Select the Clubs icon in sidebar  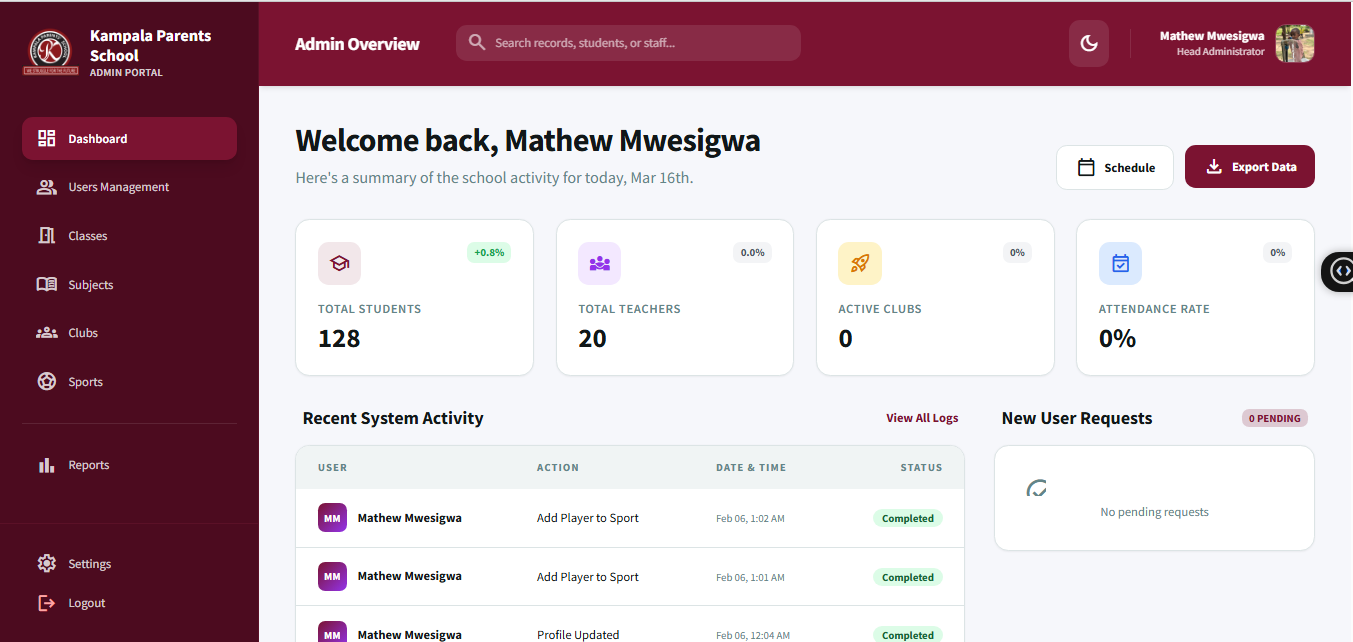pos(46,332)
